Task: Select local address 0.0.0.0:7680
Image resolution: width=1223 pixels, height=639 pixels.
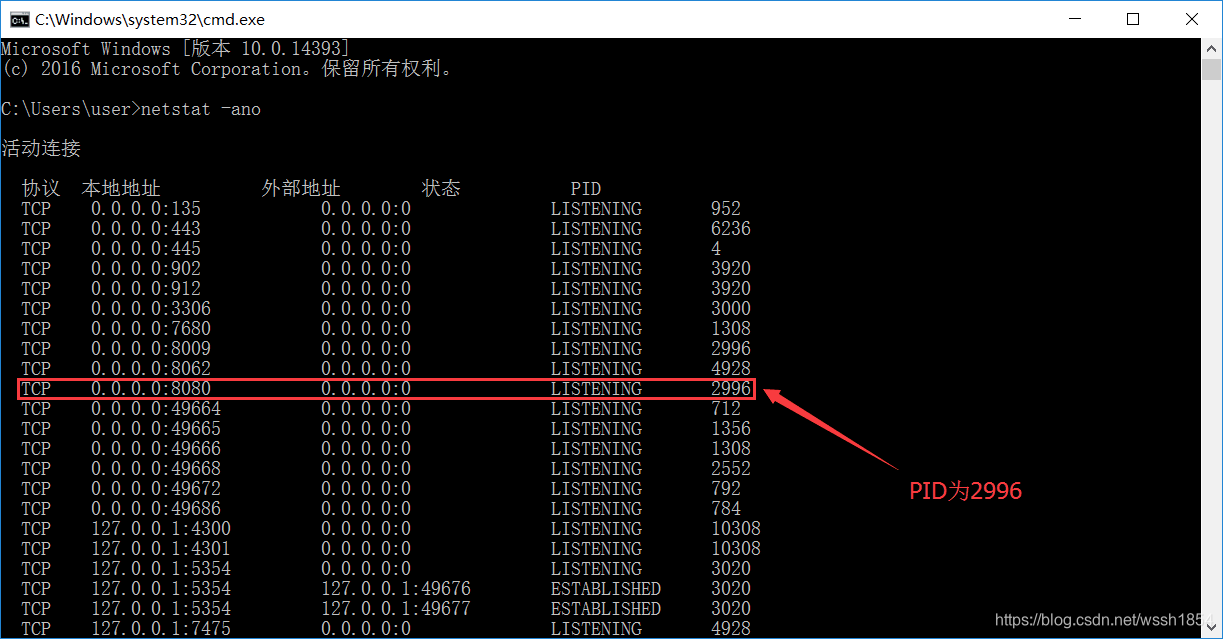Action: [x=151, y=329]
